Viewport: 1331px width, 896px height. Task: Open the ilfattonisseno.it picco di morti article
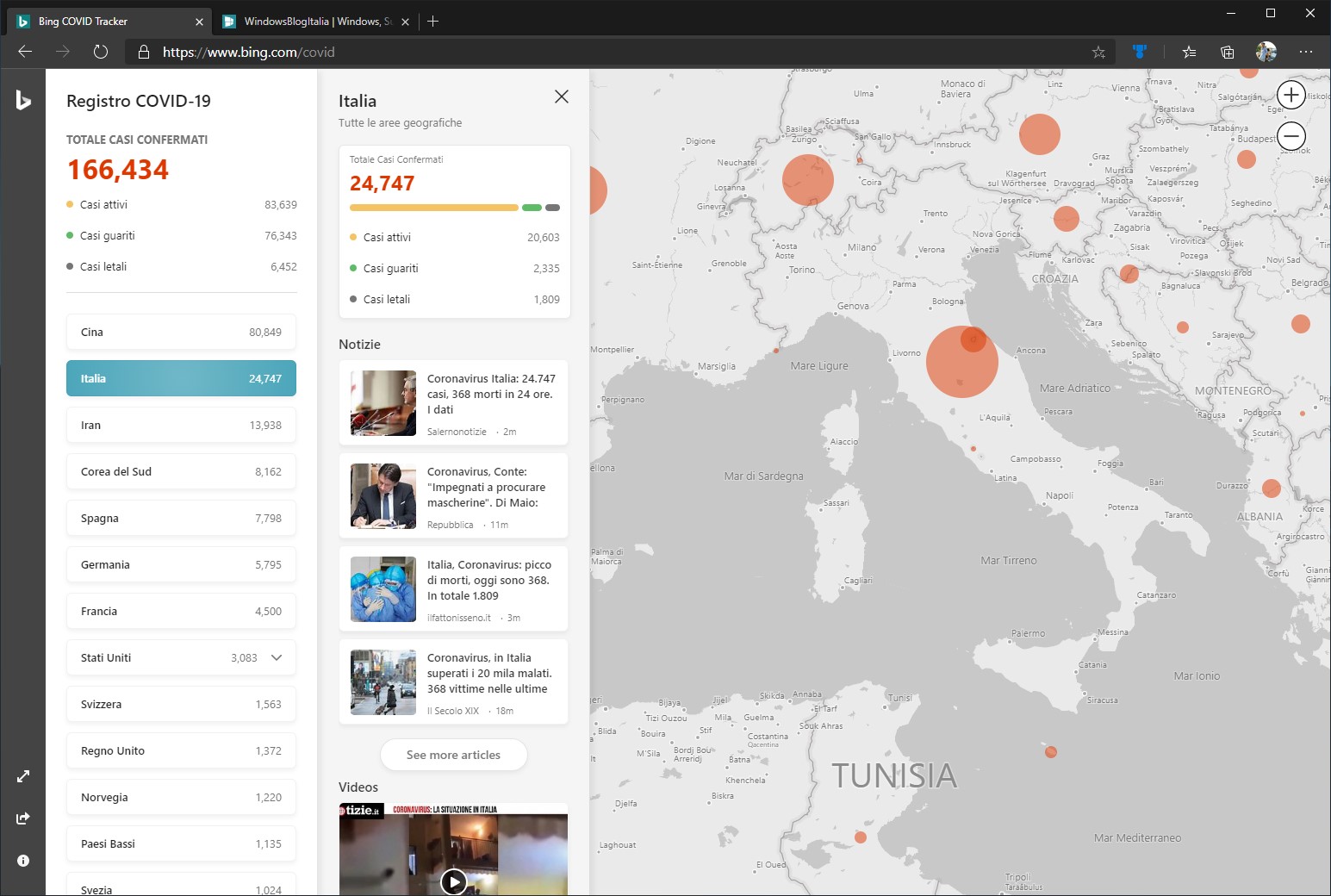pos(453,588)
